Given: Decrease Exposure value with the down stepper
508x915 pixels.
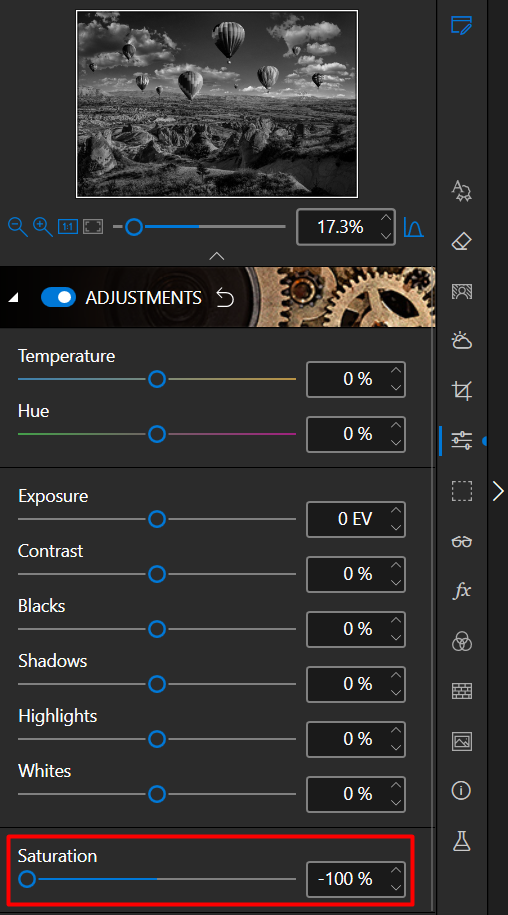Looking at the screenshot, I should (x=396, y=528).
